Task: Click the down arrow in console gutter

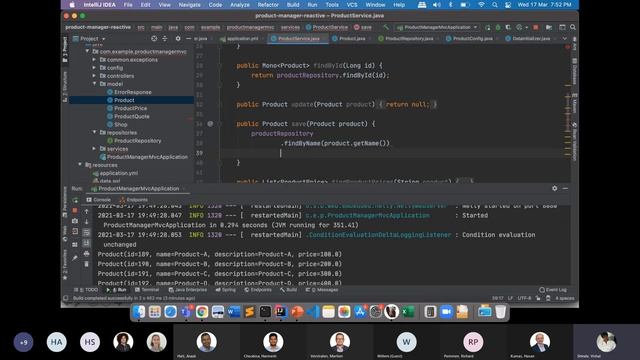Action: [x=87, y=222]
